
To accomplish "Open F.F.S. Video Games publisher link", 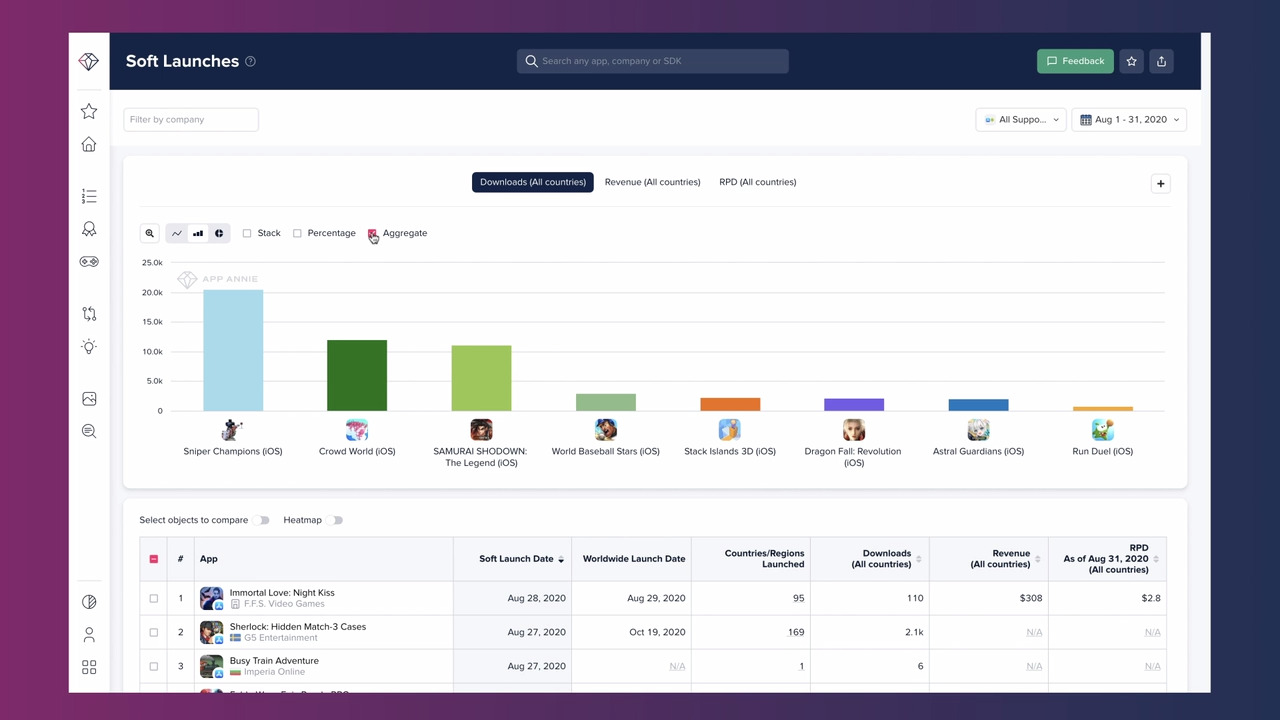I will 284,604.
